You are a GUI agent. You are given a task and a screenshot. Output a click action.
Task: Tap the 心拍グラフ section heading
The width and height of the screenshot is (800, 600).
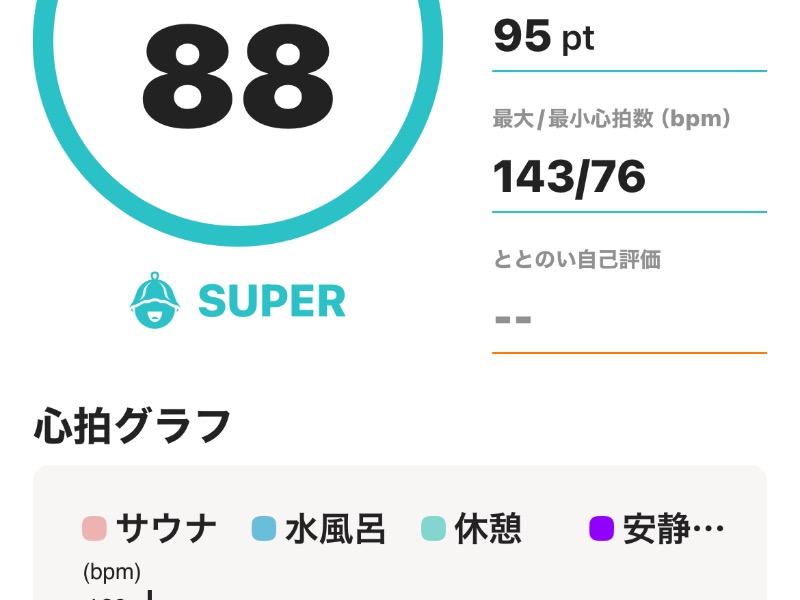point(132,426)
